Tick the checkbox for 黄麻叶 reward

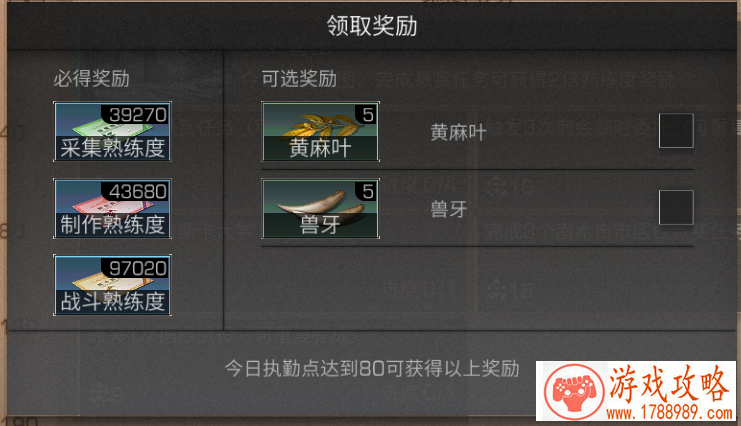pos(676,130)
